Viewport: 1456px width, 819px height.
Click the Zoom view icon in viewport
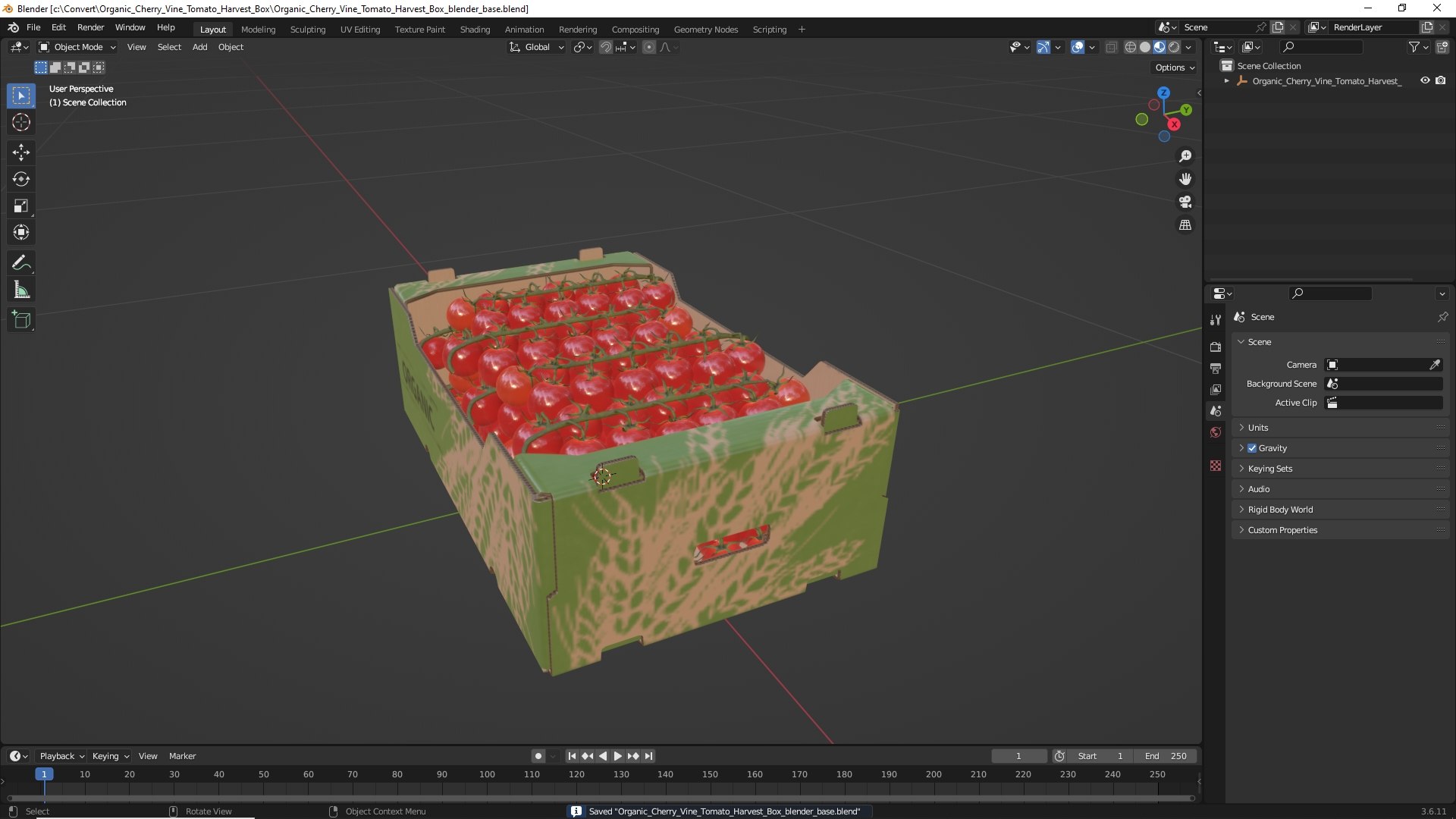[1185, 156]
